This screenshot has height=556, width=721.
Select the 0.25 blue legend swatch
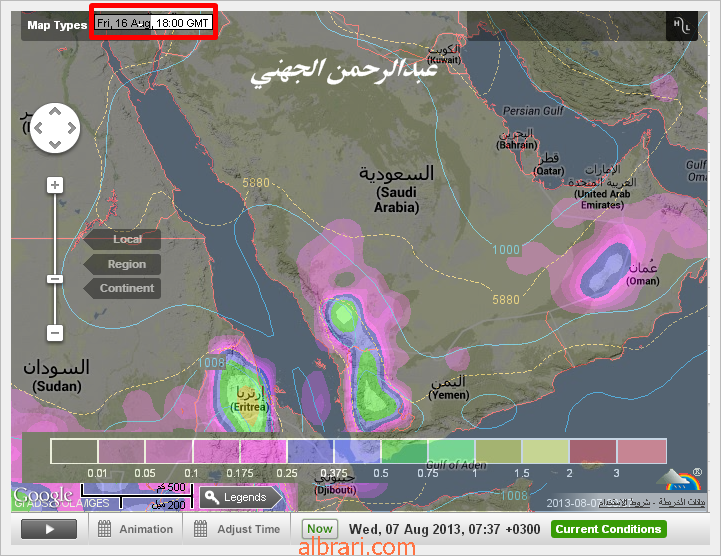[x=310, y=451]
